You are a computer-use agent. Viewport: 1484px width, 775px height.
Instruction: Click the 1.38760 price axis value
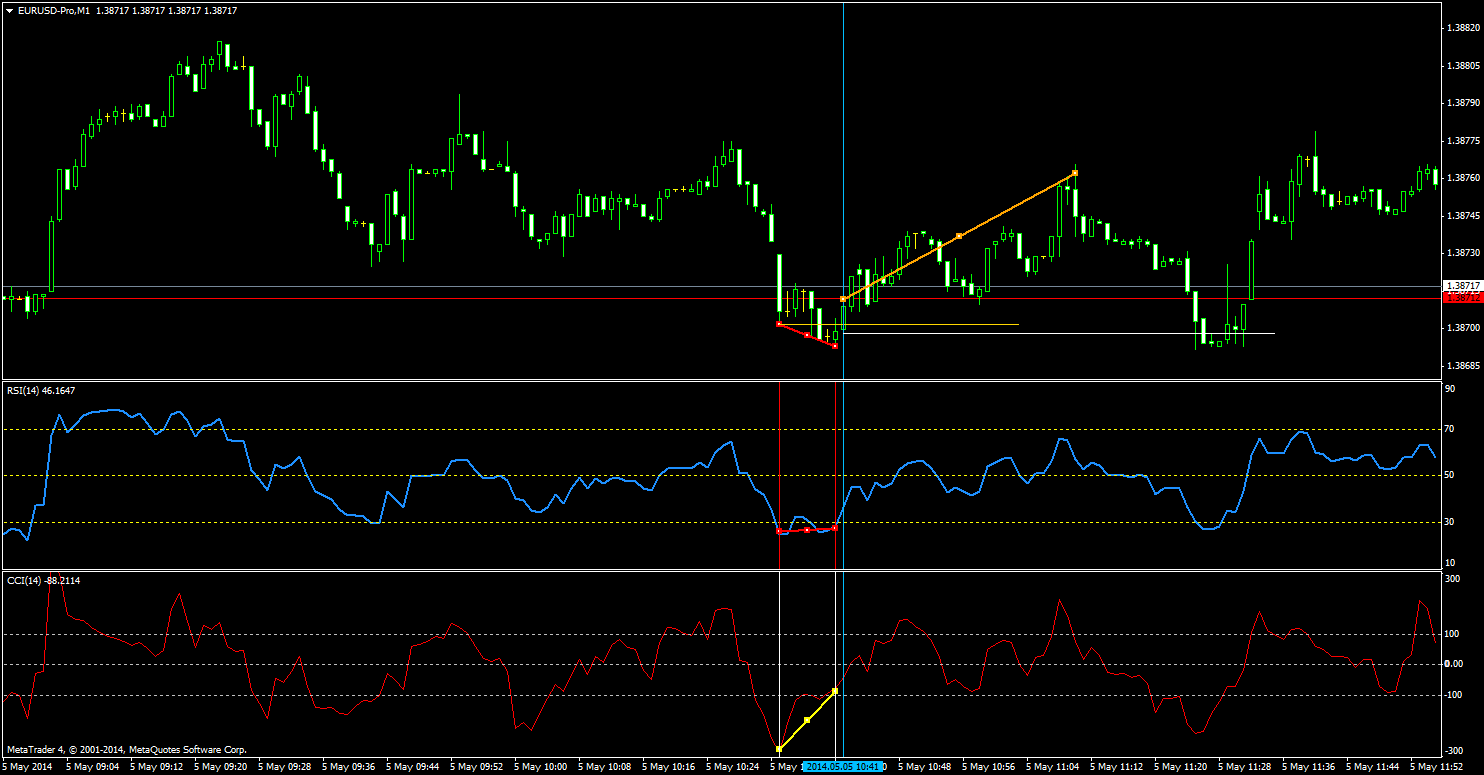click(1463, 178)
